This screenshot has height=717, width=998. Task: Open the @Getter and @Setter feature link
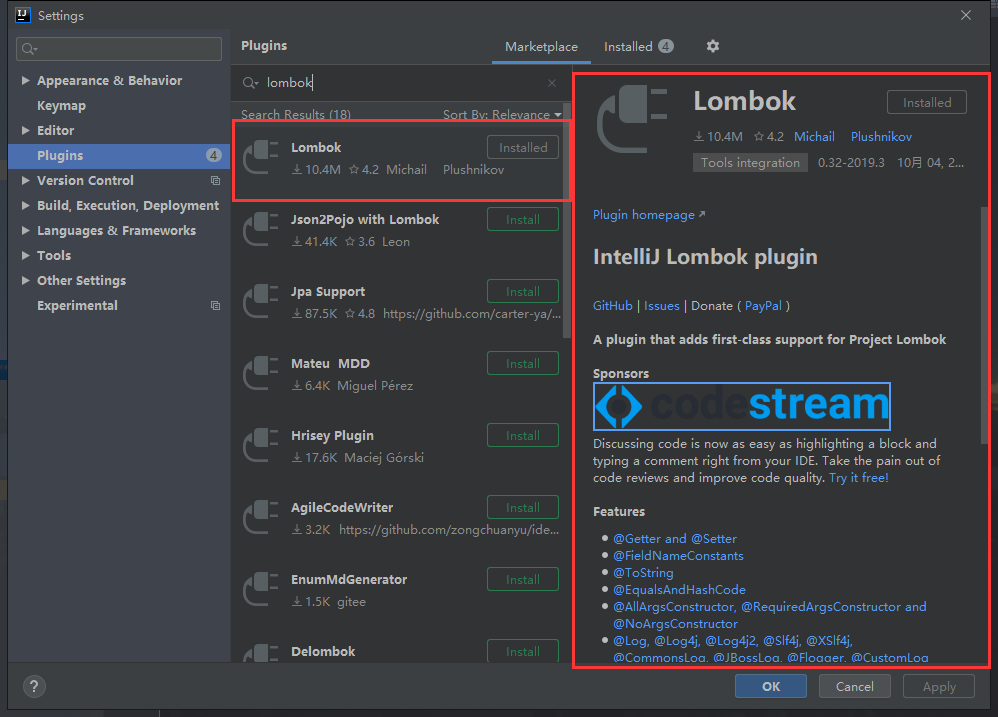[x=675, y=539]
